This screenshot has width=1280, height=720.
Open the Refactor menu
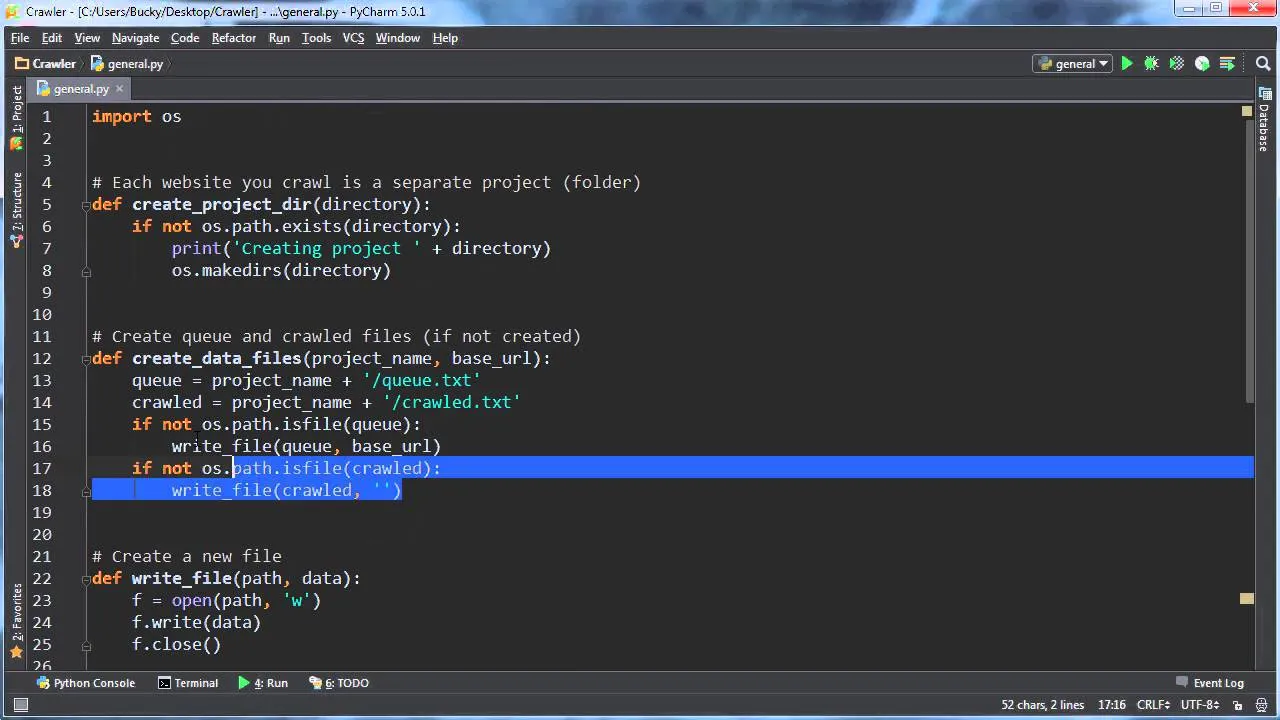233,37
